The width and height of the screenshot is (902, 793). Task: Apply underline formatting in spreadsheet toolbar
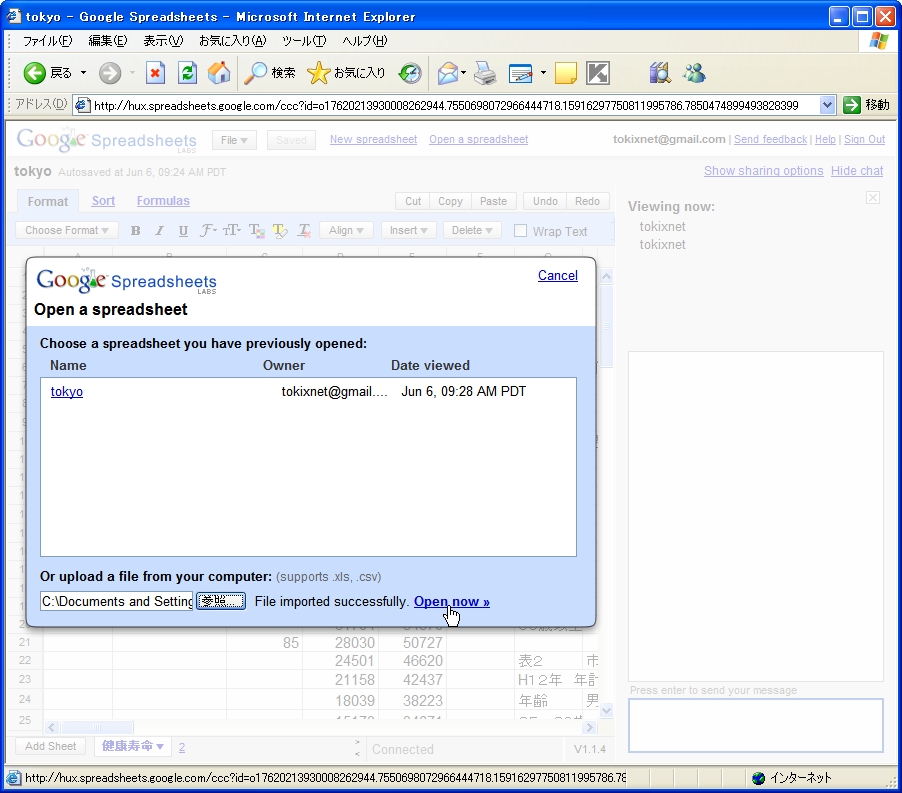(183, 231)
